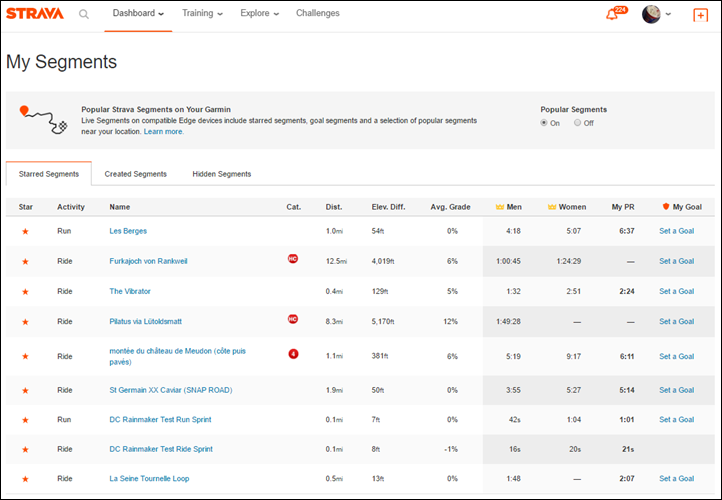Click HC category badge for Furkajoch von Rankweil
The image size is (722, 500).
pos(293,258)
